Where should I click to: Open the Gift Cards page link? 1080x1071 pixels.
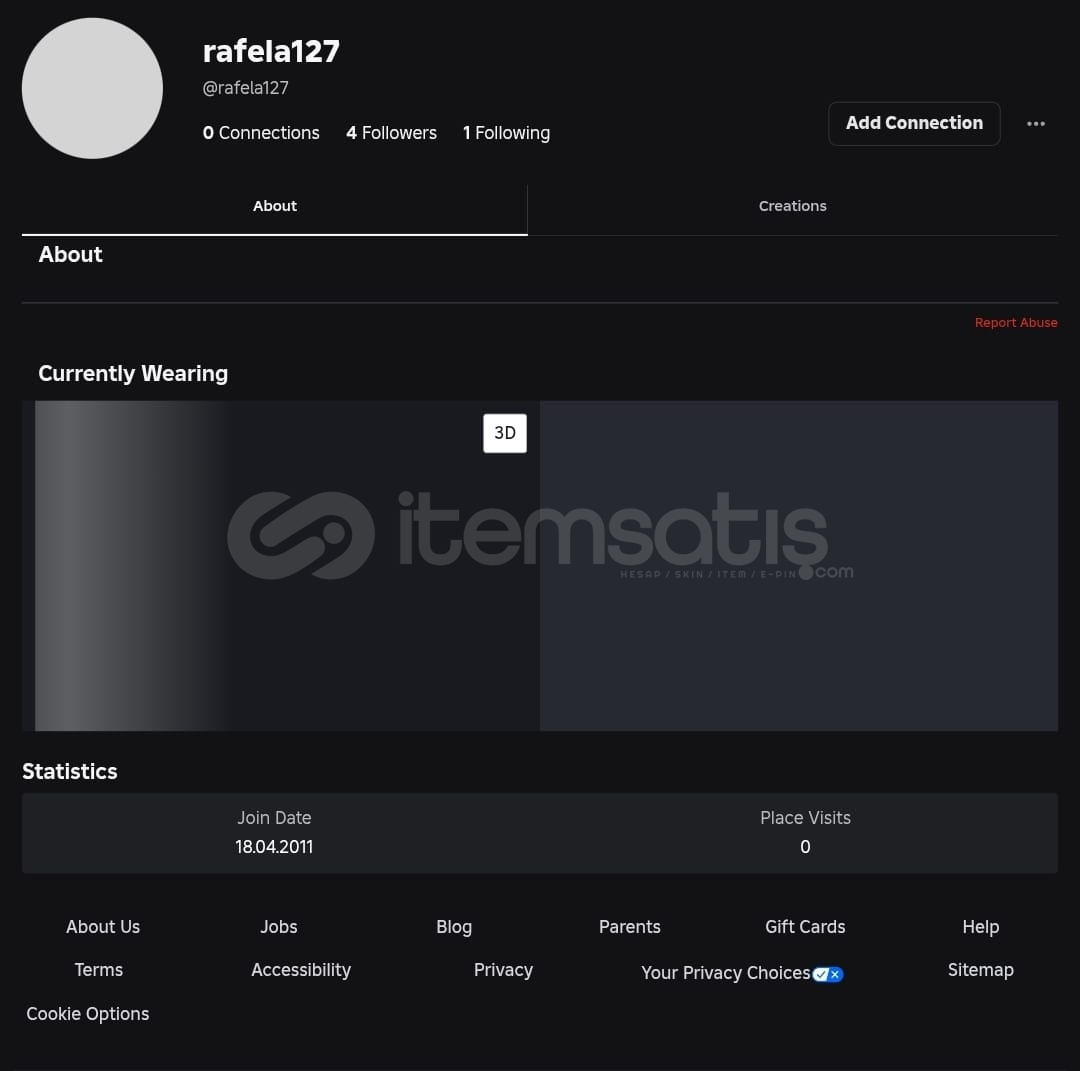coord(805,927)
